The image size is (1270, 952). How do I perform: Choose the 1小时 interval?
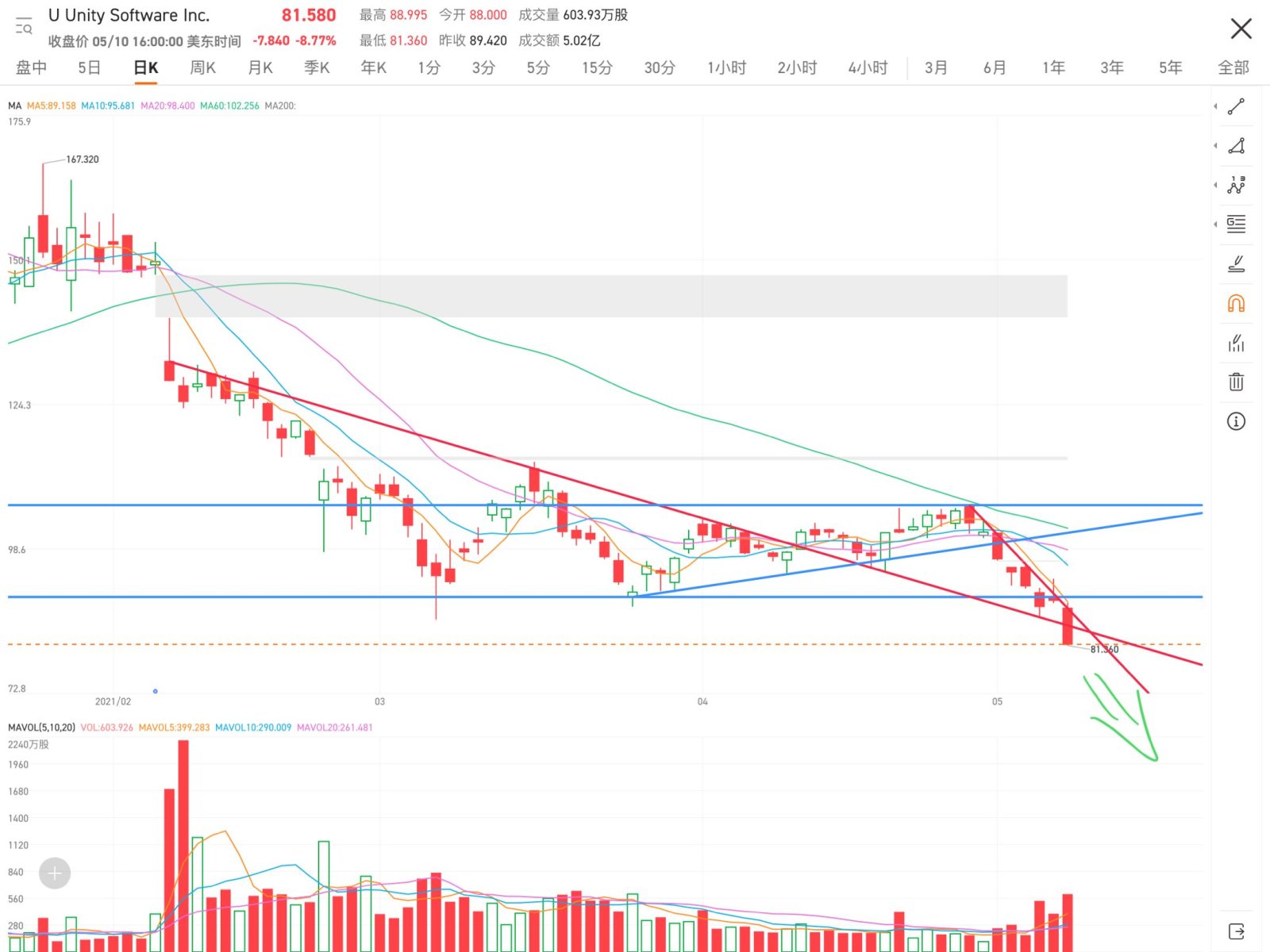click(x=727, y=68)
